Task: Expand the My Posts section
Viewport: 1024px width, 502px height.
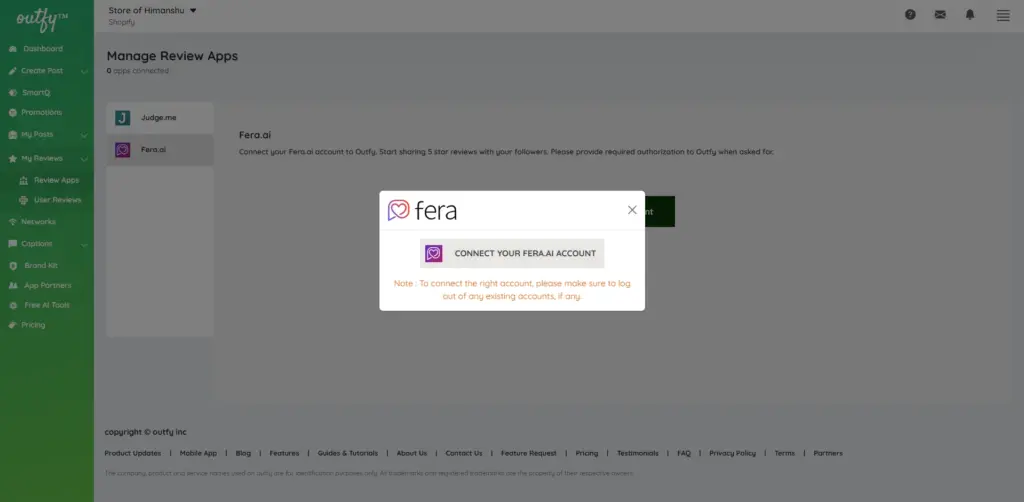Action: [x=84, y=134]
